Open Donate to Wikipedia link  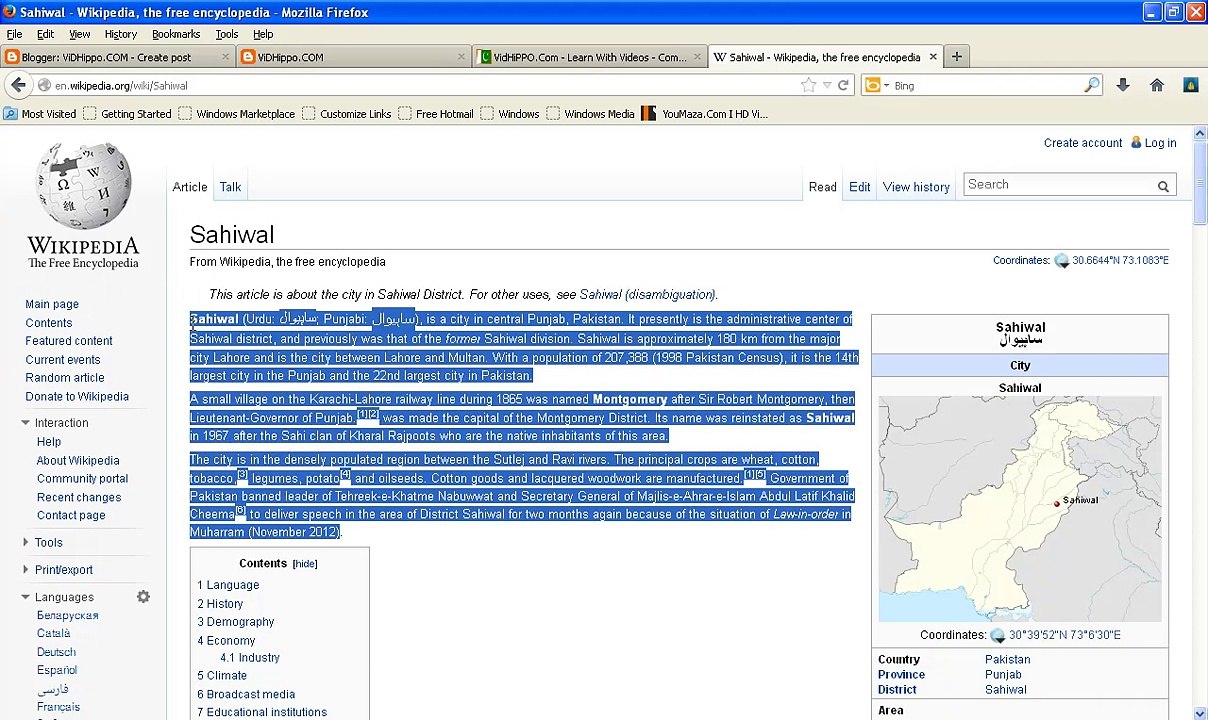(77, 397)
